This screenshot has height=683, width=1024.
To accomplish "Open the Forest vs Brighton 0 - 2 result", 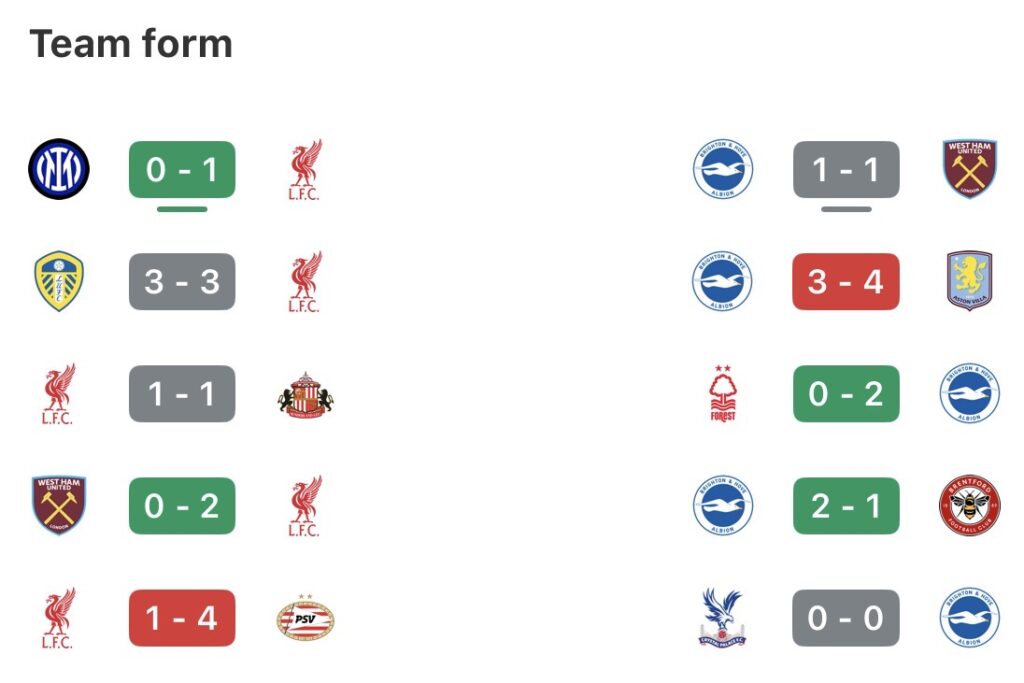I will (x=846, y=394).
